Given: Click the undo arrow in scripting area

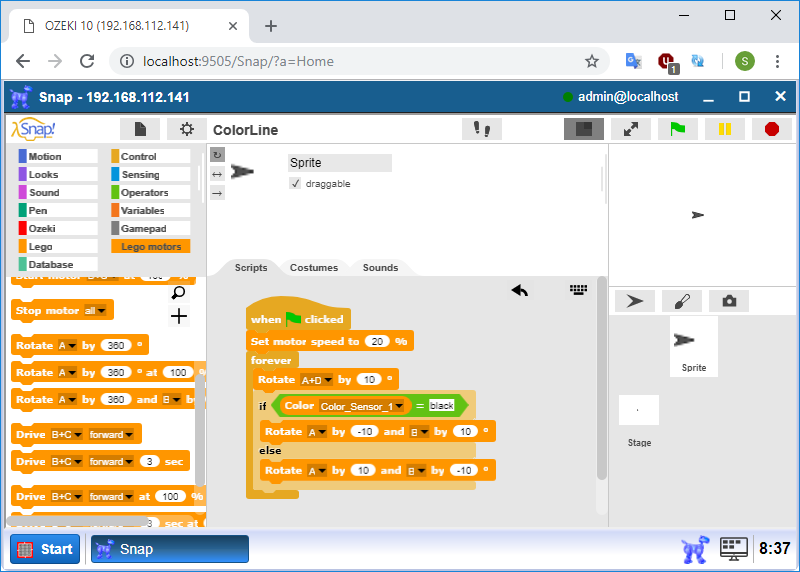Looking at the screenshot, I should [520, 290].
